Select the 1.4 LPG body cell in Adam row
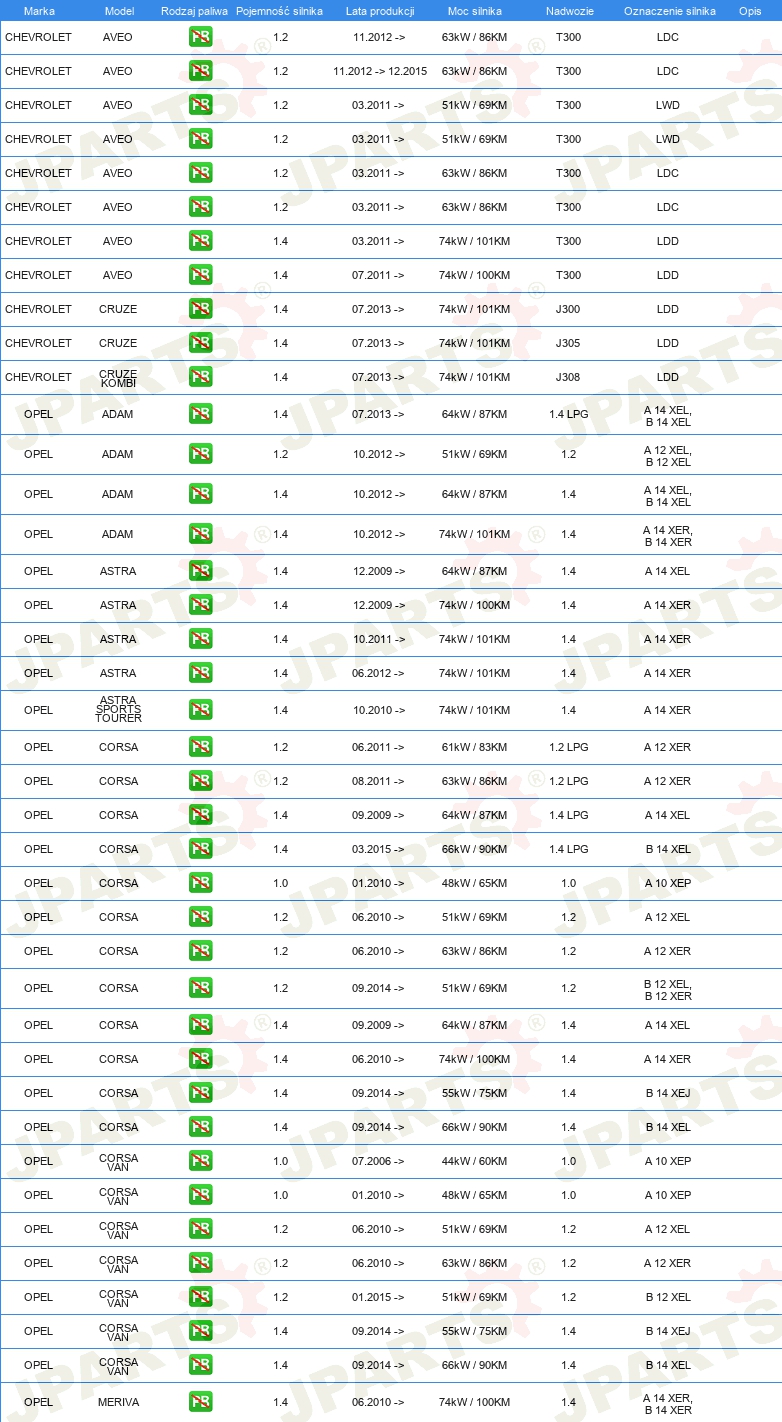Screen dimensions: 782x1422 (x=568, y=414)
